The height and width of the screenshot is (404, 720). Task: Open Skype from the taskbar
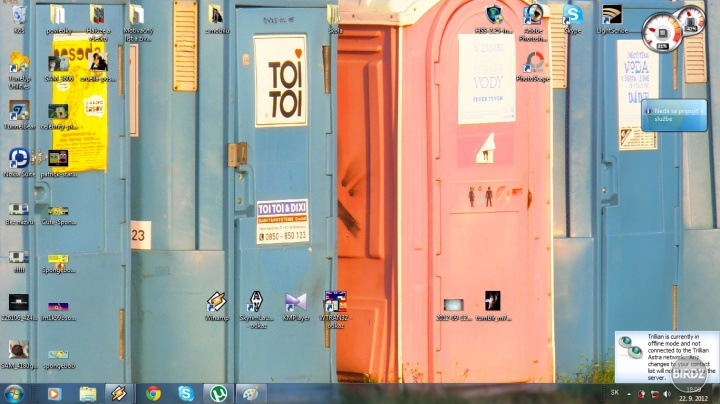click(x=186, y=394)
